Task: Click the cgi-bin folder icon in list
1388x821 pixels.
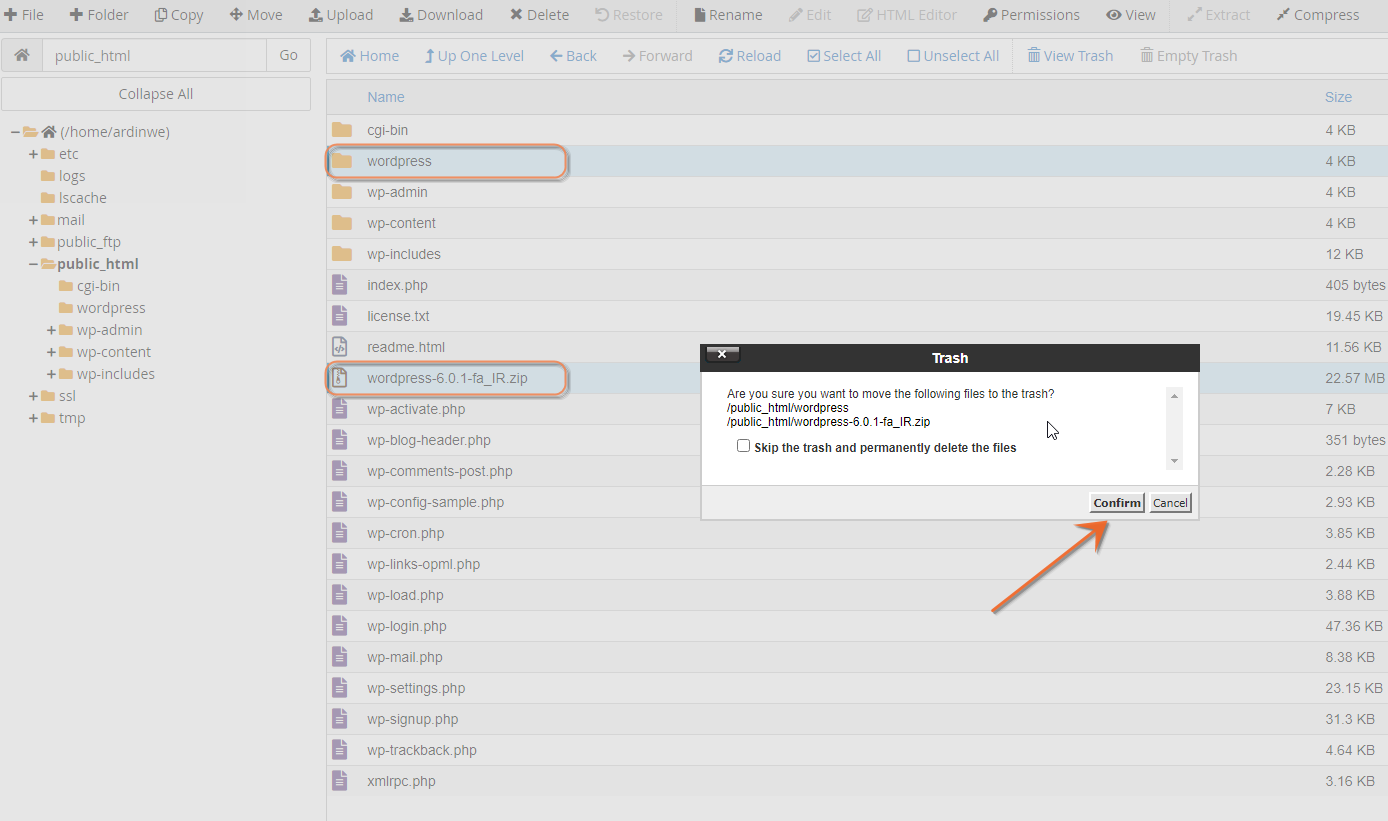Action: click(x=342, y=130)
